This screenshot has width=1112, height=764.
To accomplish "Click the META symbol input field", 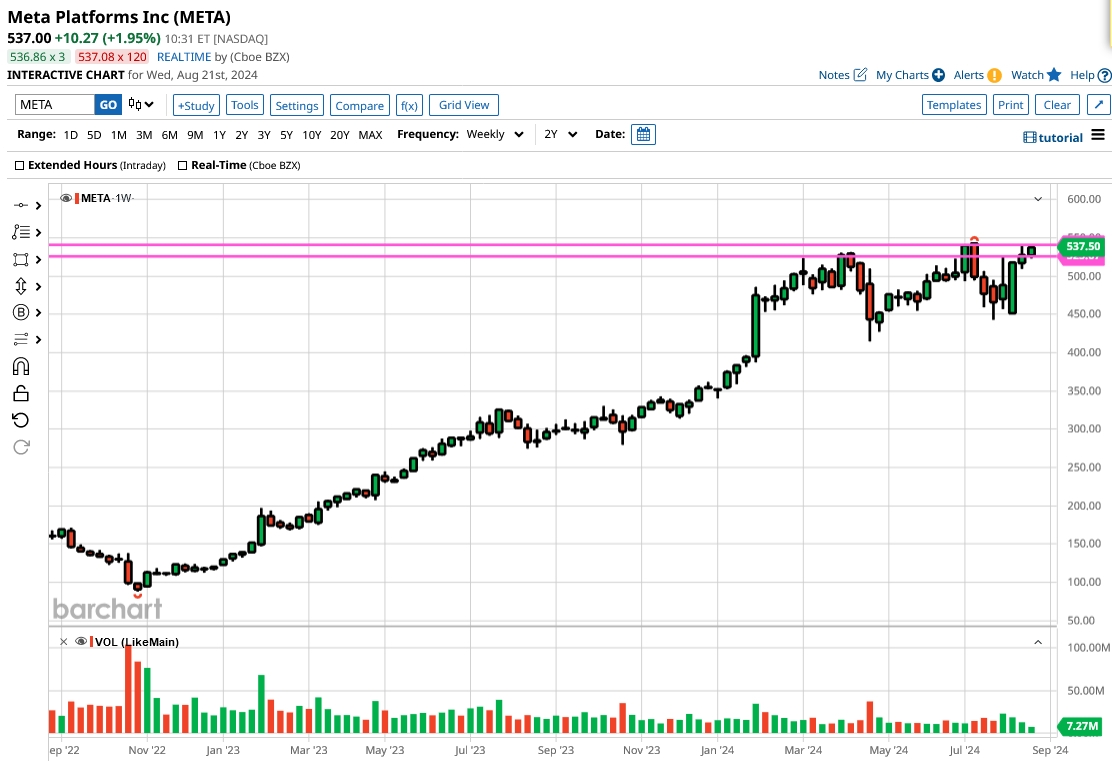I will click(x=55, y=104).
